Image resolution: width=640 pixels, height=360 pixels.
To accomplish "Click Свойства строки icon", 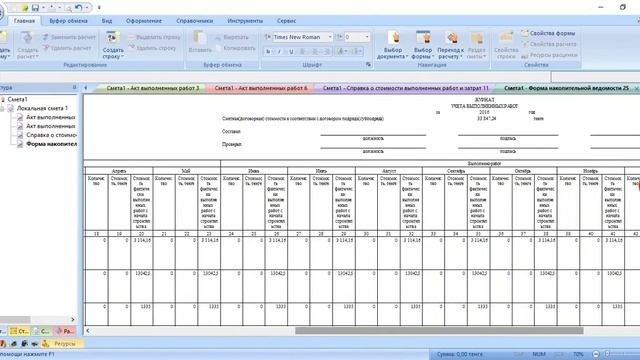I will click(506, 44).
